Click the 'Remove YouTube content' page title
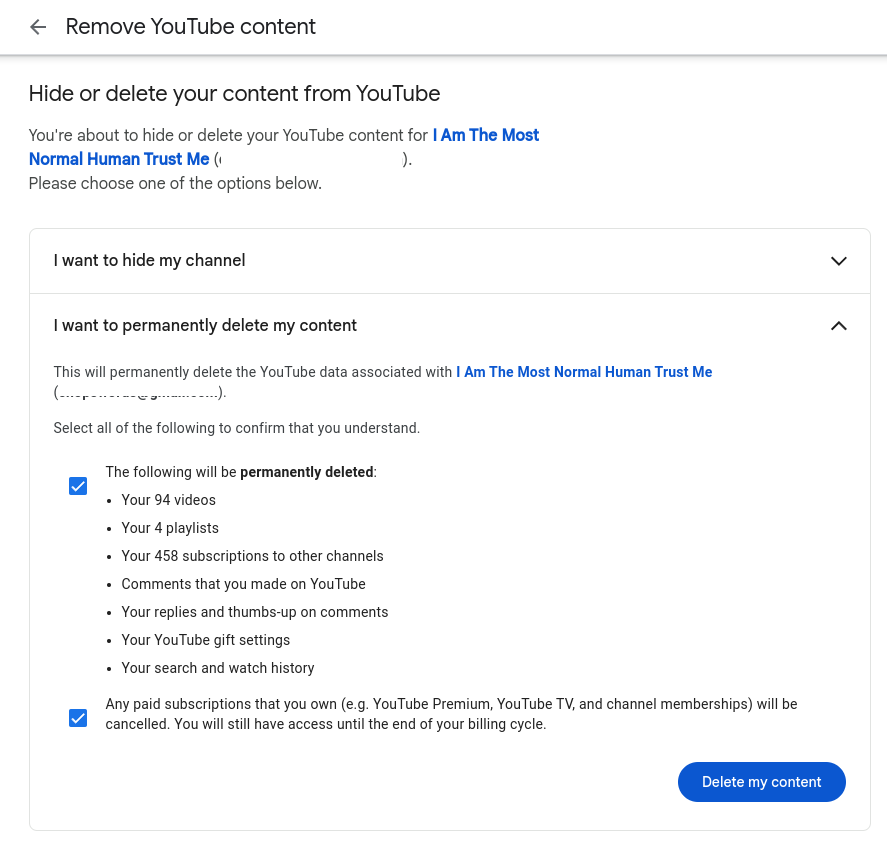The height and width of the screenshot is (846, 887). pyautogui.click(x=191, y=27)
